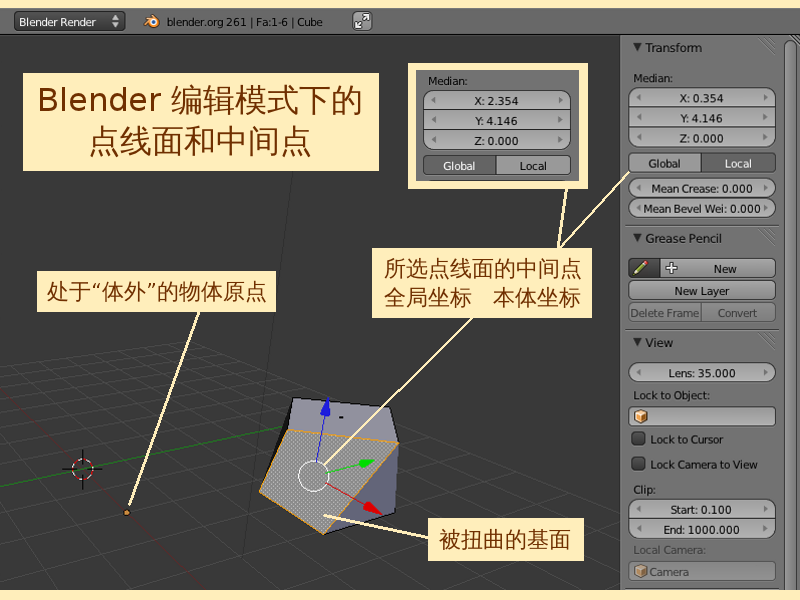
Task: Adjust the Mean Crease slider
Action: [x=702, y=188]
